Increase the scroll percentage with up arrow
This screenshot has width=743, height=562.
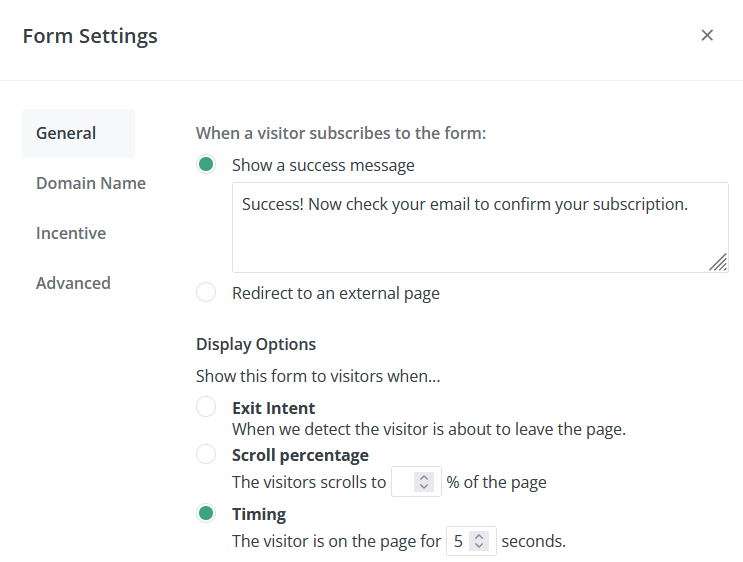click(424, 478)
